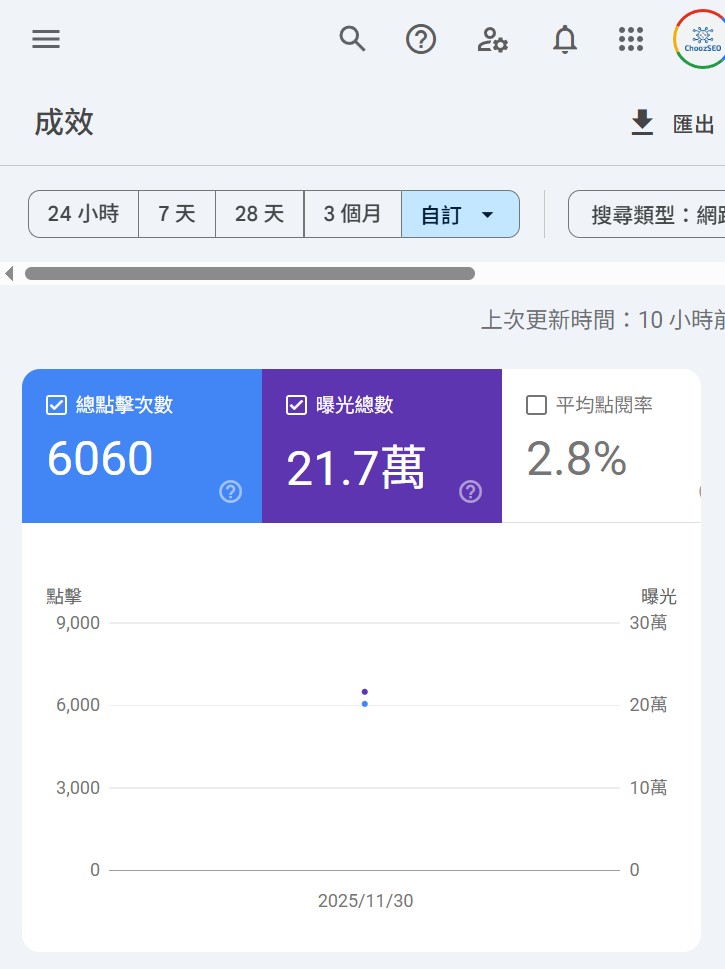
Task: Click help icon in 總點擊次數 card
Action: click(x=230, y=491)
